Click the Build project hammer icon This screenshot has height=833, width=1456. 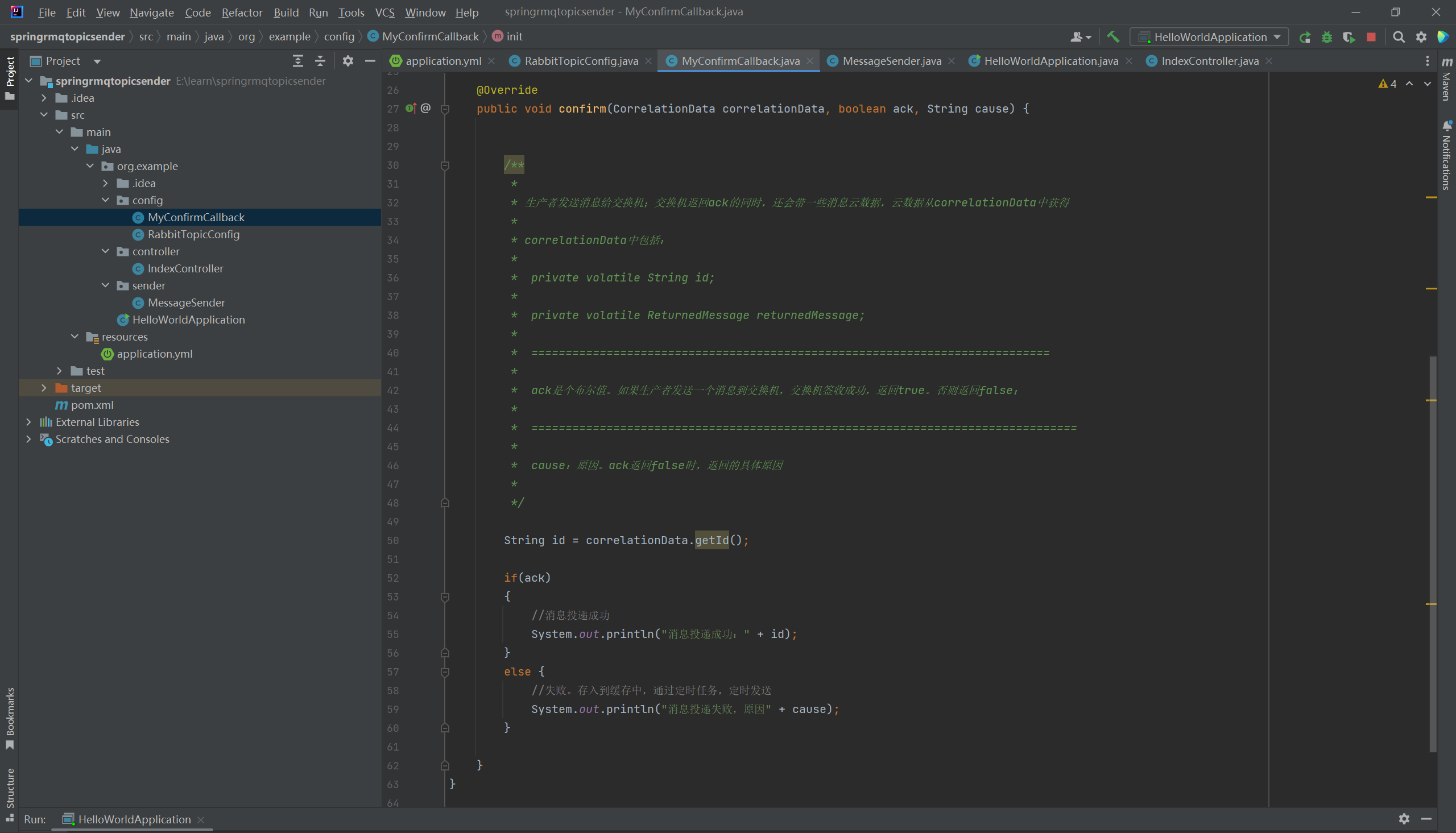pyautogui.click(x=1112, y=36)
